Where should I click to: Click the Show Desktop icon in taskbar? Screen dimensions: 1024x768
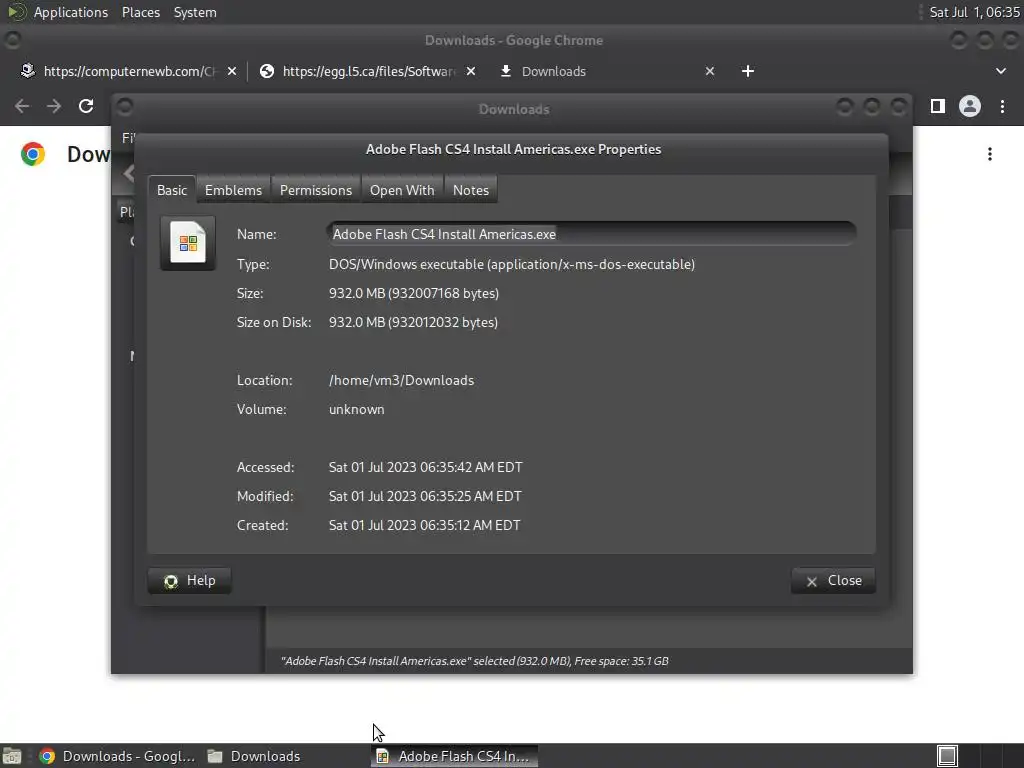click(x=12, y=756)
